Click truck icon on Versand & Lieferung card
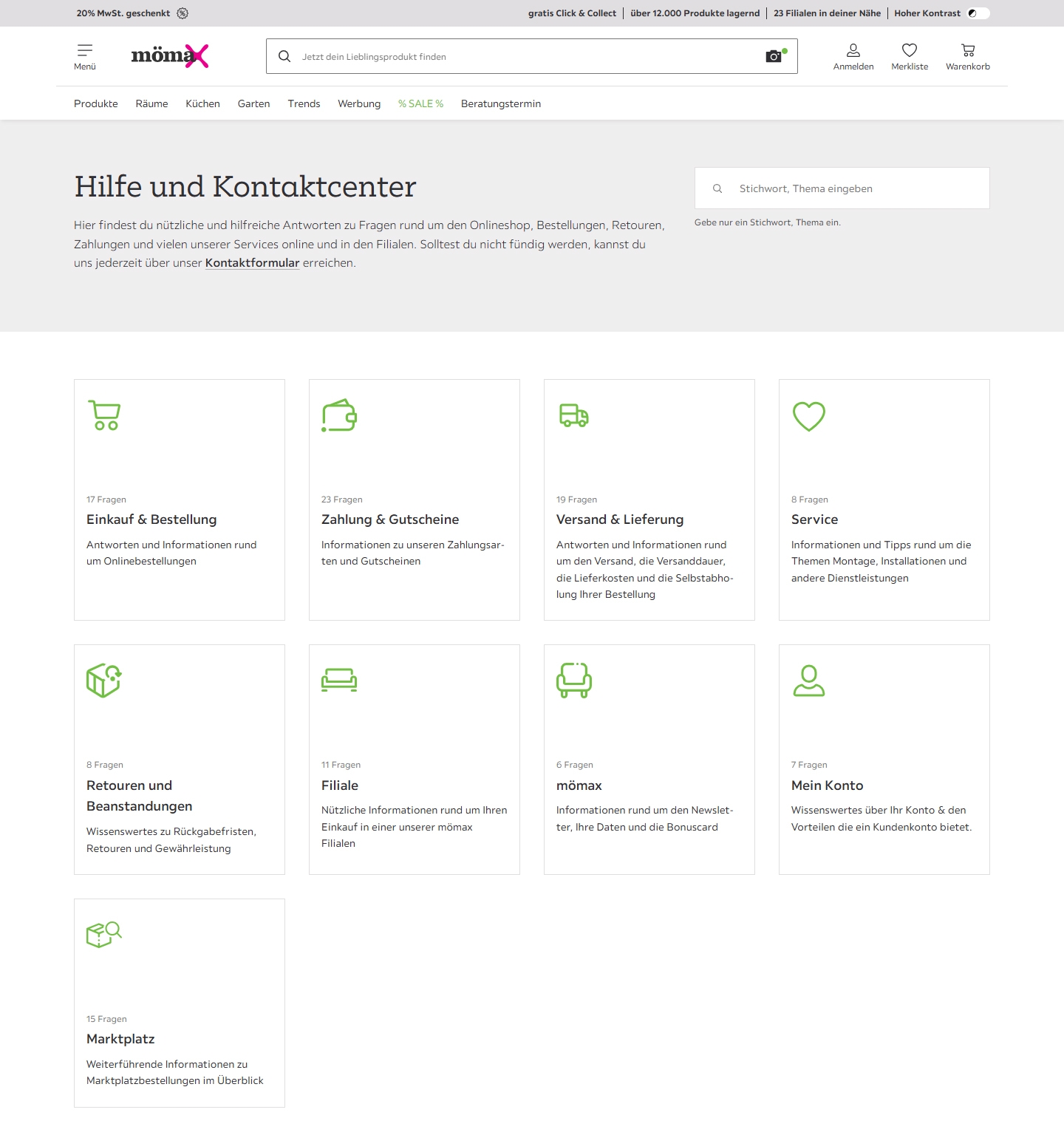The image size is (1064, 1135). (574, 415)
